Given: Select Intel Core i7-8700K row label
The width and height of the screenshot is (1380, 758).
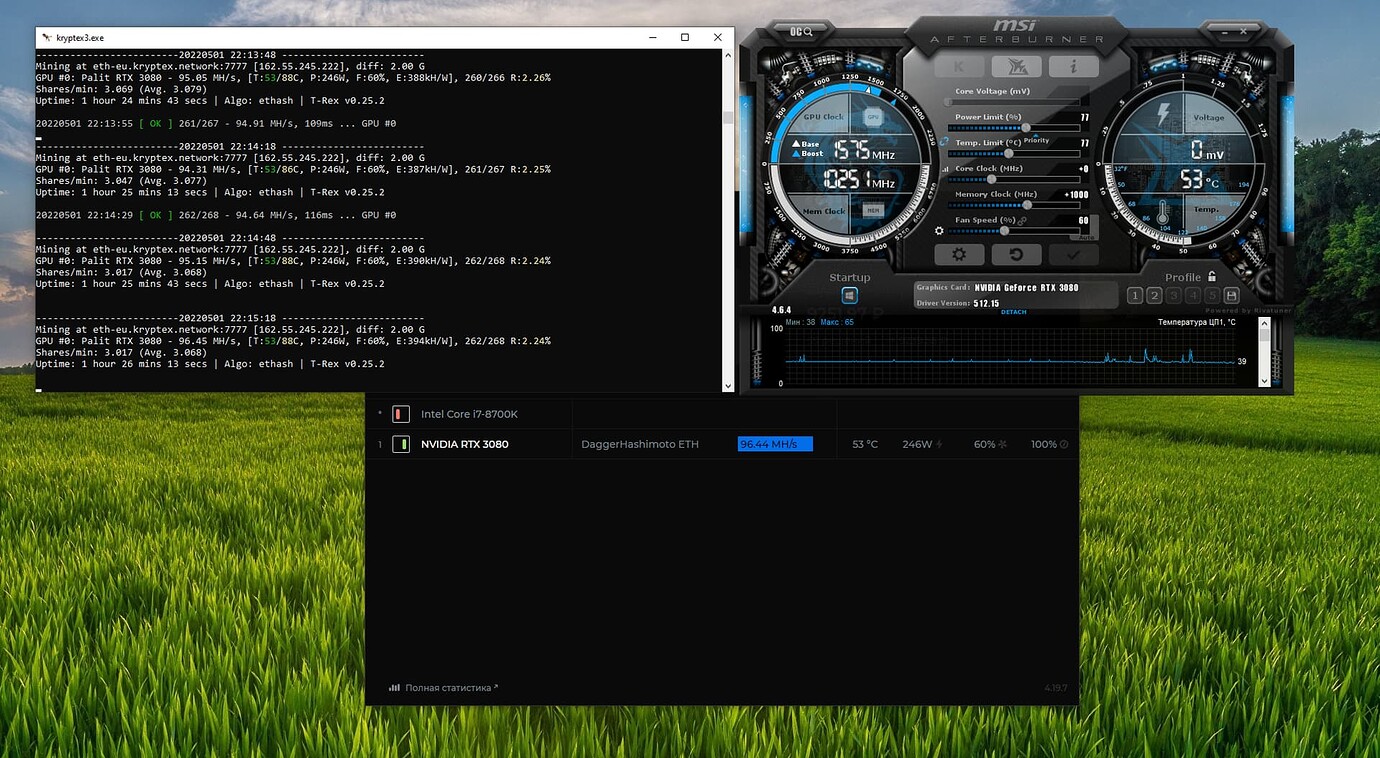Looking at the screenshot, I should click(469, 414).
